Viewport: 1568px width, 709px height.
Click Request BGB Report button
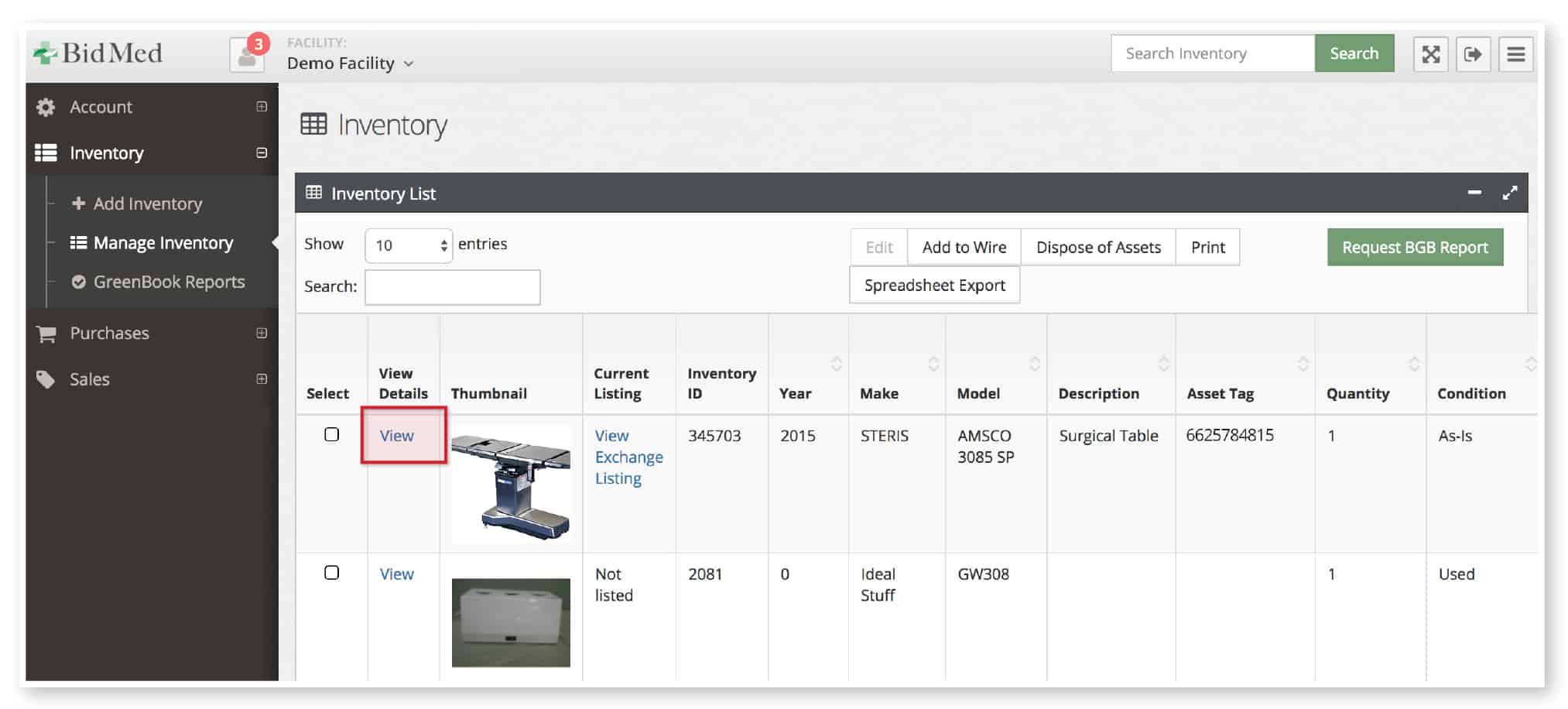[1415, 247]
